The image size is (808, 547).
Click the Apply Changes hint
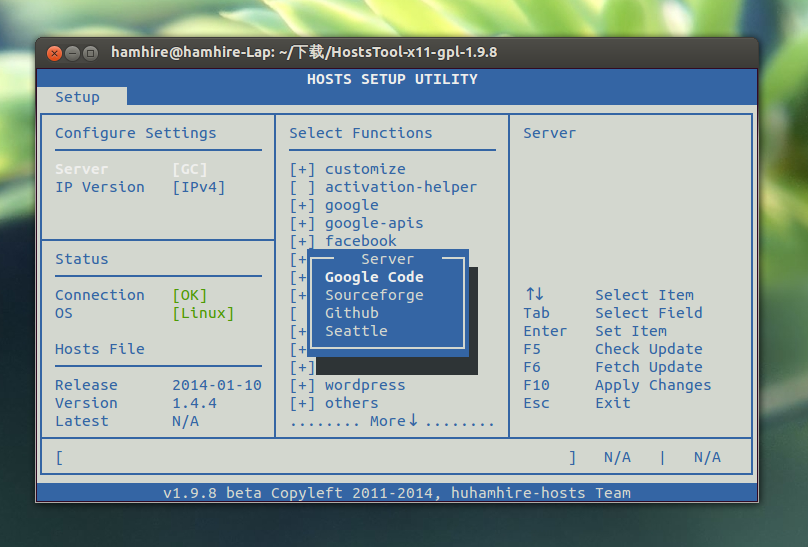(x=653, y=385)
